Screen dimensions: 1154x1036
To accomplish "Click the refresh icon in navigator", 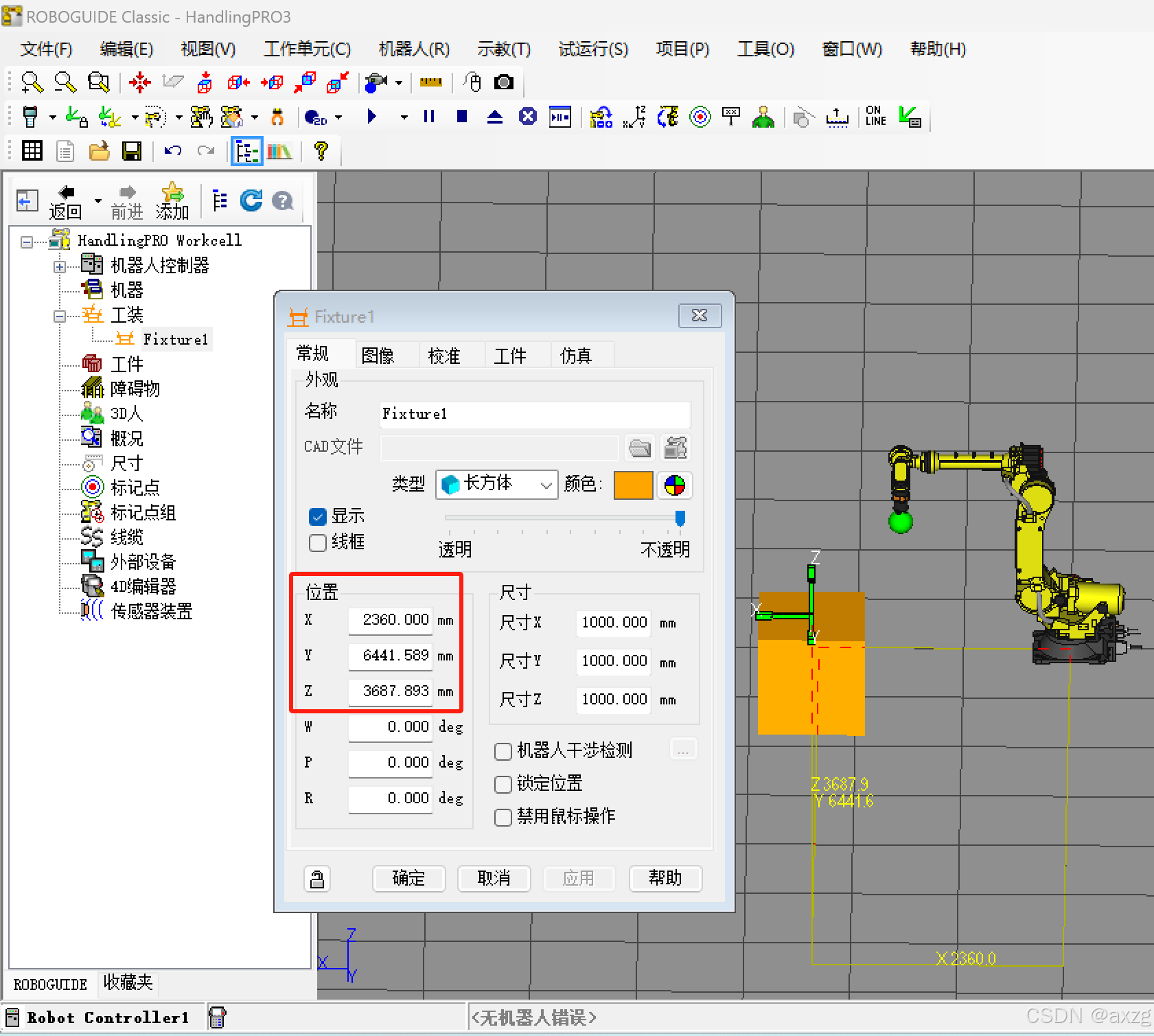I will pyautogui.click(x=251, y=200).
